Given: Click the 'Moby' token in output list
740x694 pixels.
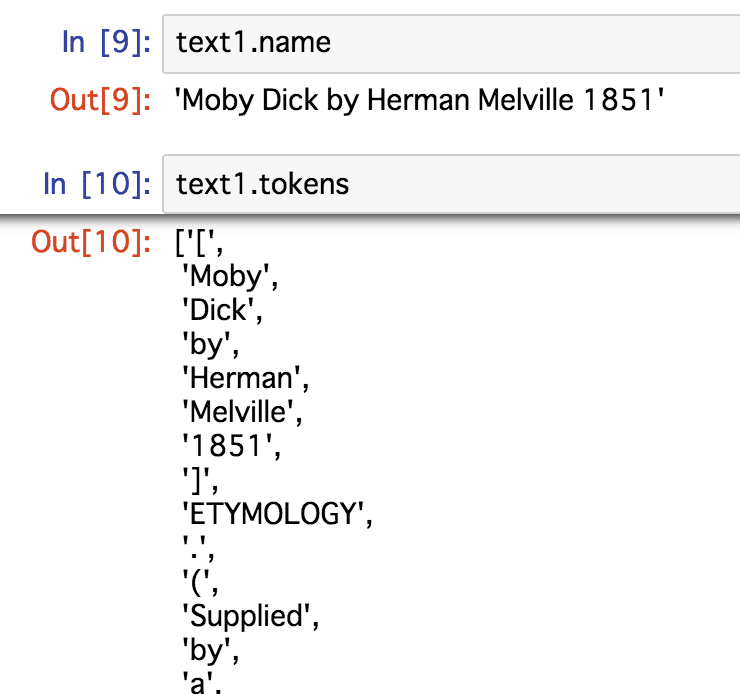Looking at the screenshot, I should (230, 276).
